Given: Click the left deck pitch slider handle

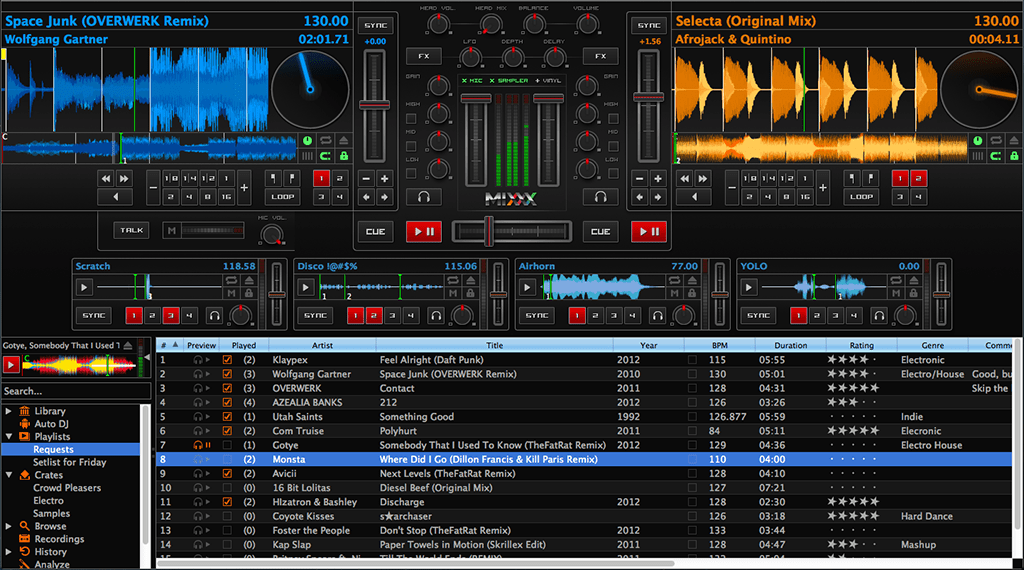Looking at the screenshot, I should (375, 104).
